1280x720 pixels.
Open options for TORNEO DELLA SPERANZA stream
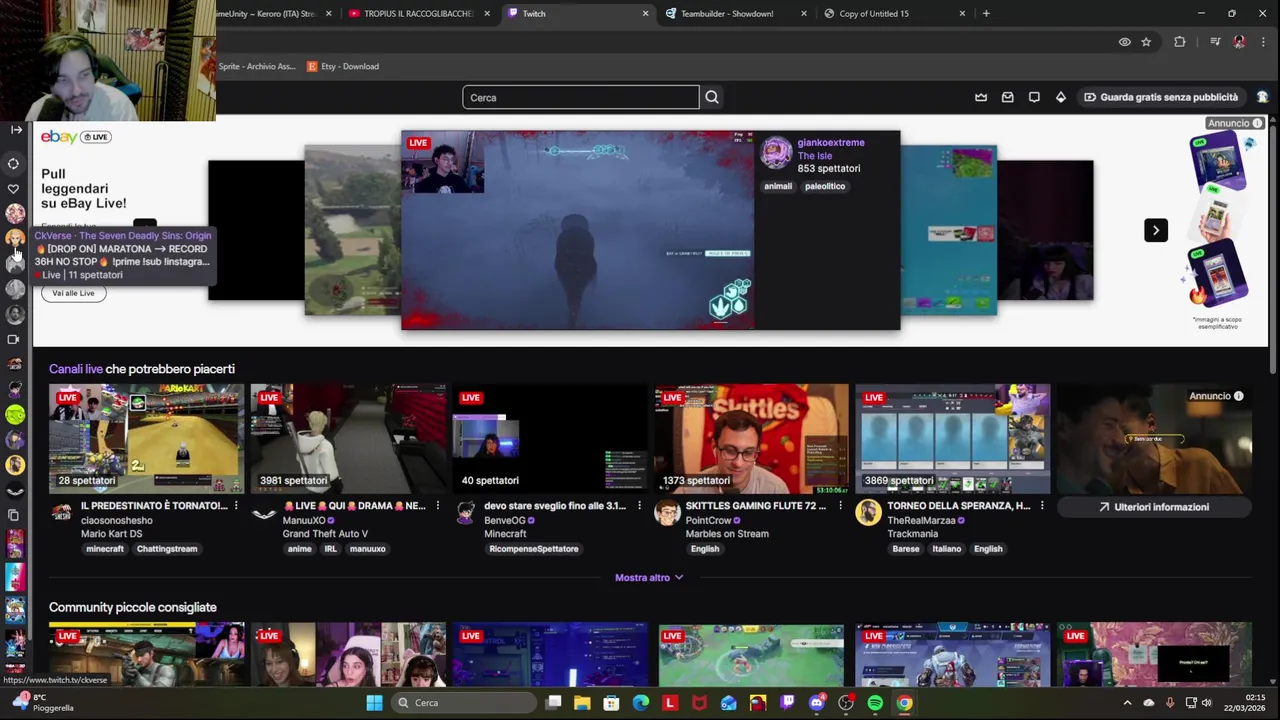click(x=1042, y=506)
